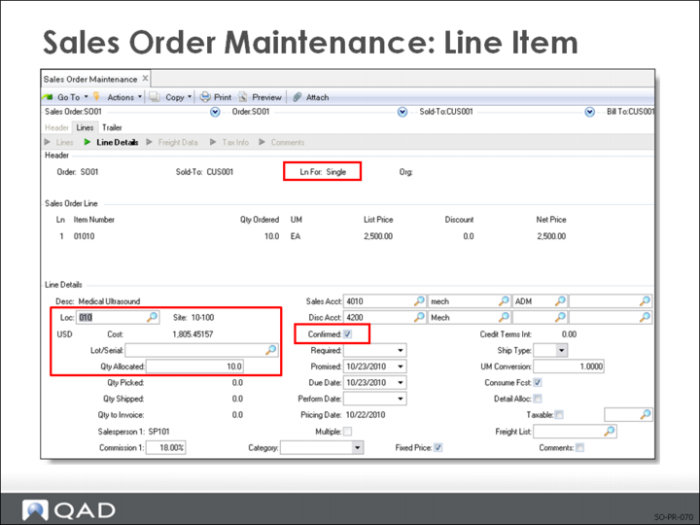Click the Medical Ultrasound description text
The image size is (700, 525).
[109, 301]
